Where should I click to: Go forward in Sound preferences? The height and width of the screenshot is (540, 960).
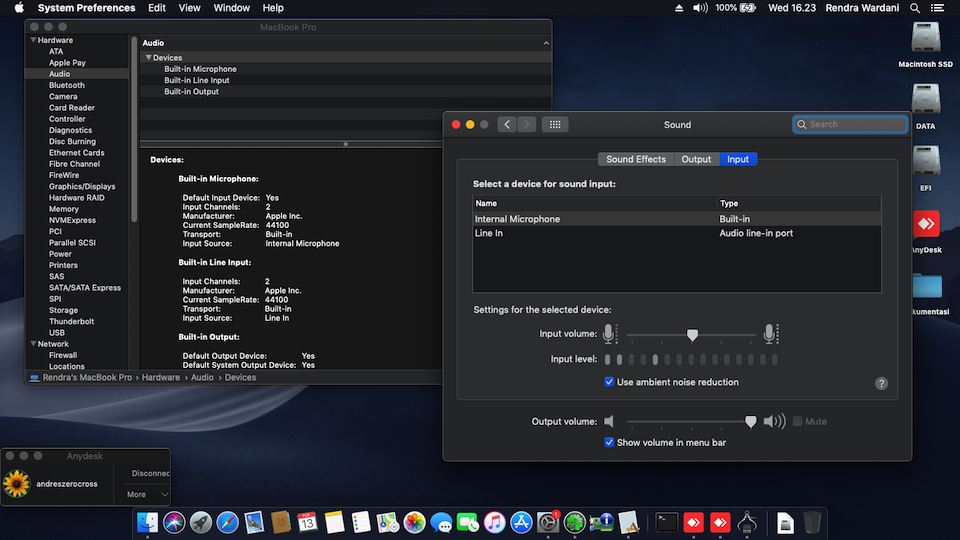coord(527,124)
